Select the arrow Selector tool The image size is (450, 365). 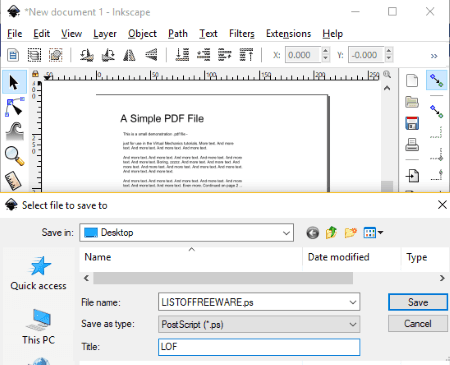coord(14,82)
